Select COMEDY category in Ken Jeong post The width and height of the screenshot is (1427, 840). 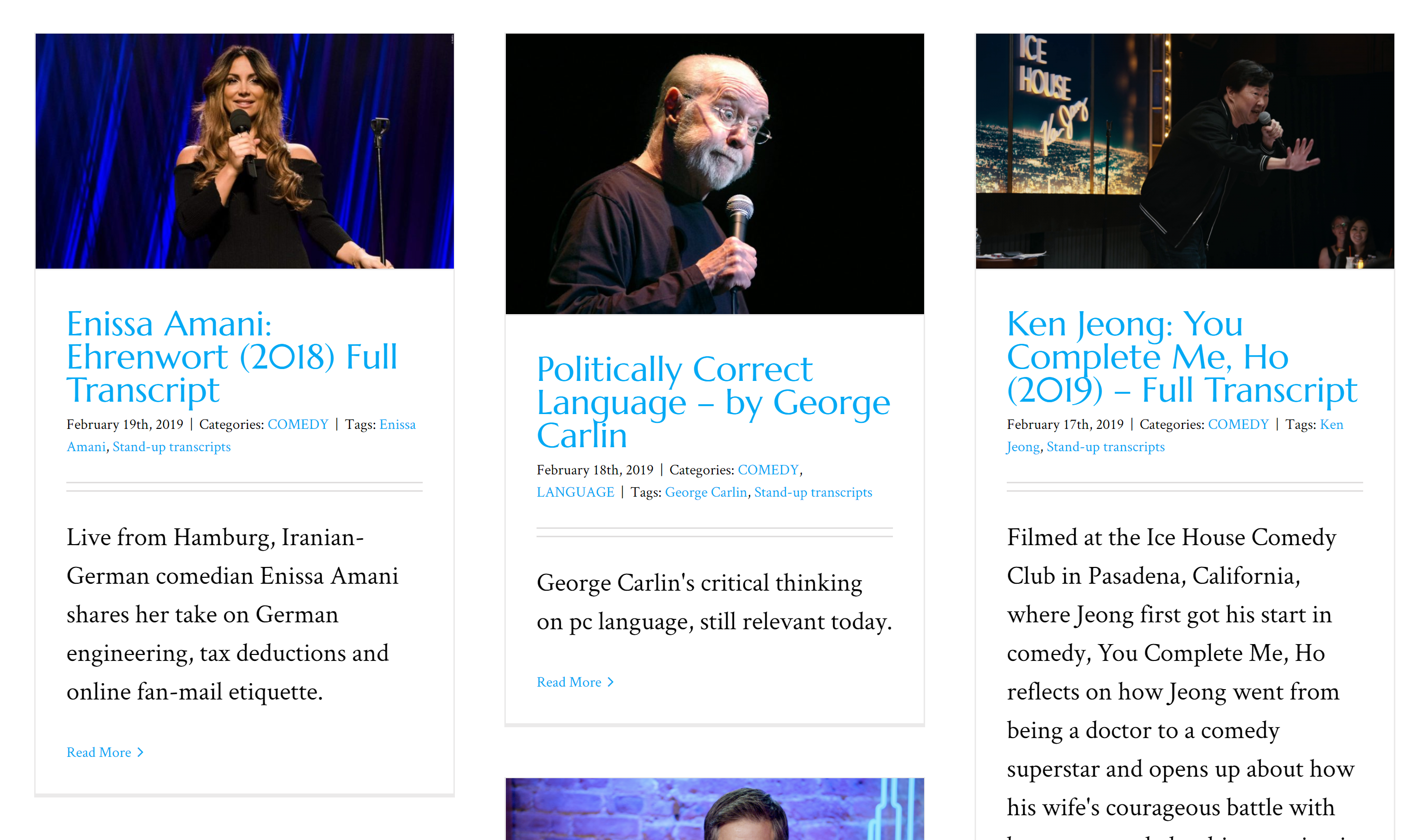(1238, 424)
